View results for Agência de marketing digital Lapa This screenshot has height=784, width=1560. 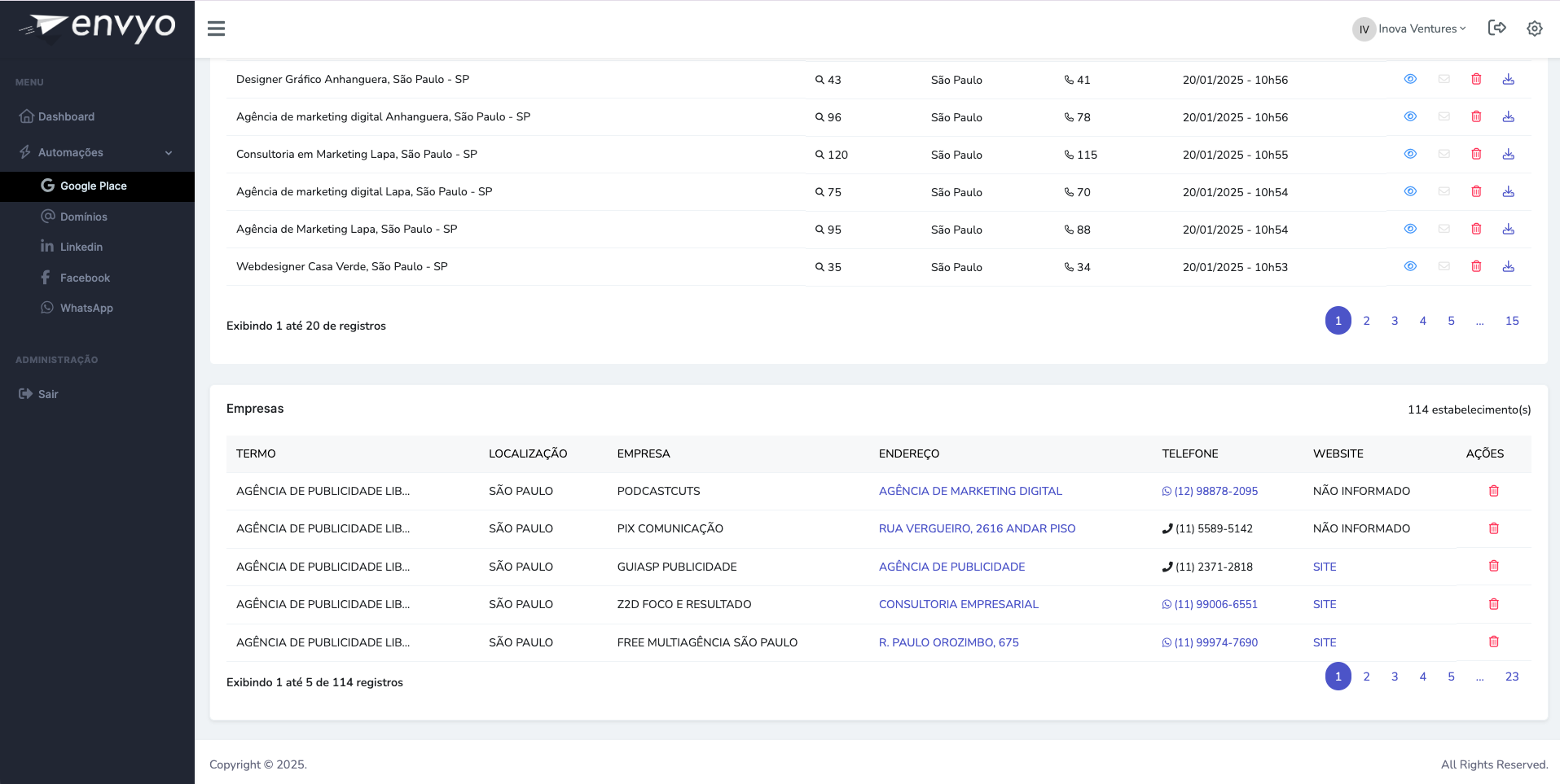click(x=1410, y=191)
